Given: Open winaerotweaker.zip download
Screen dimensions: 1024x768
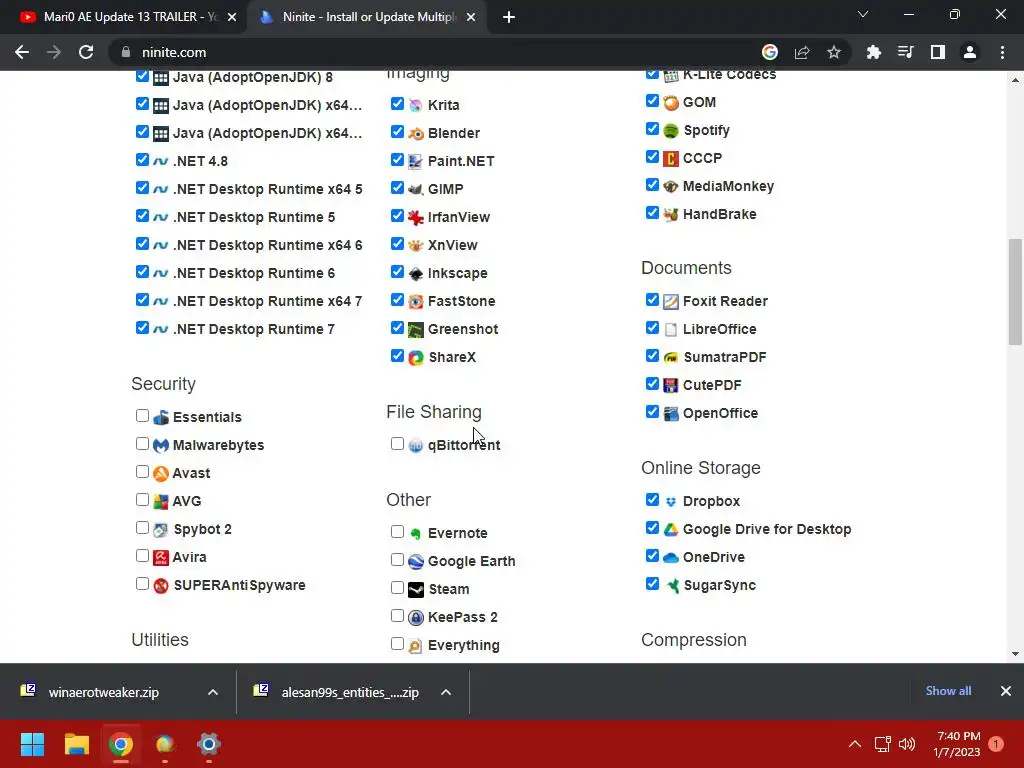Looking at the screenshot, I should click(104, 692).
